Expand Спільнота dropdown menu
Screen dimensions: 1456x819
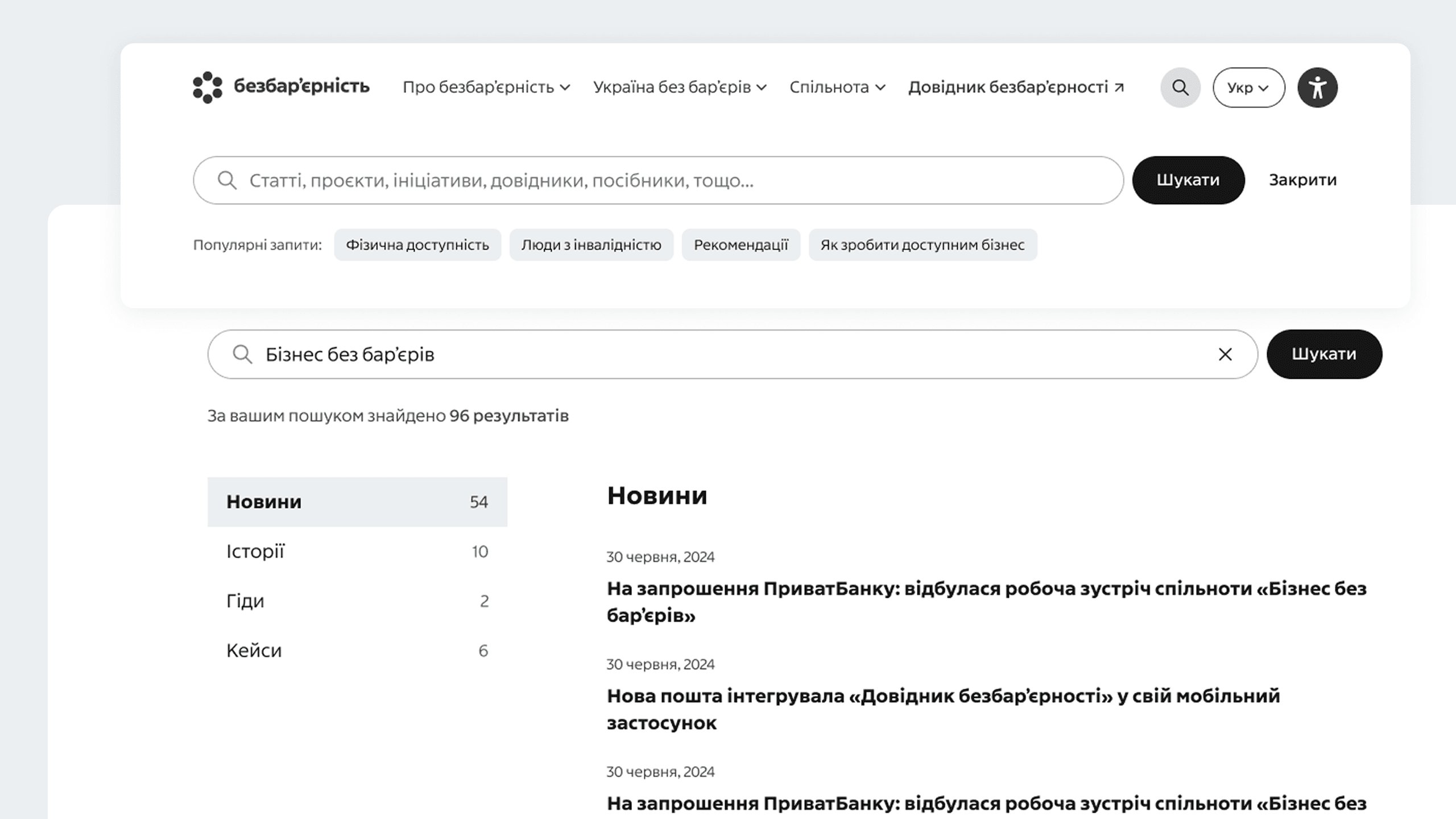837,87
